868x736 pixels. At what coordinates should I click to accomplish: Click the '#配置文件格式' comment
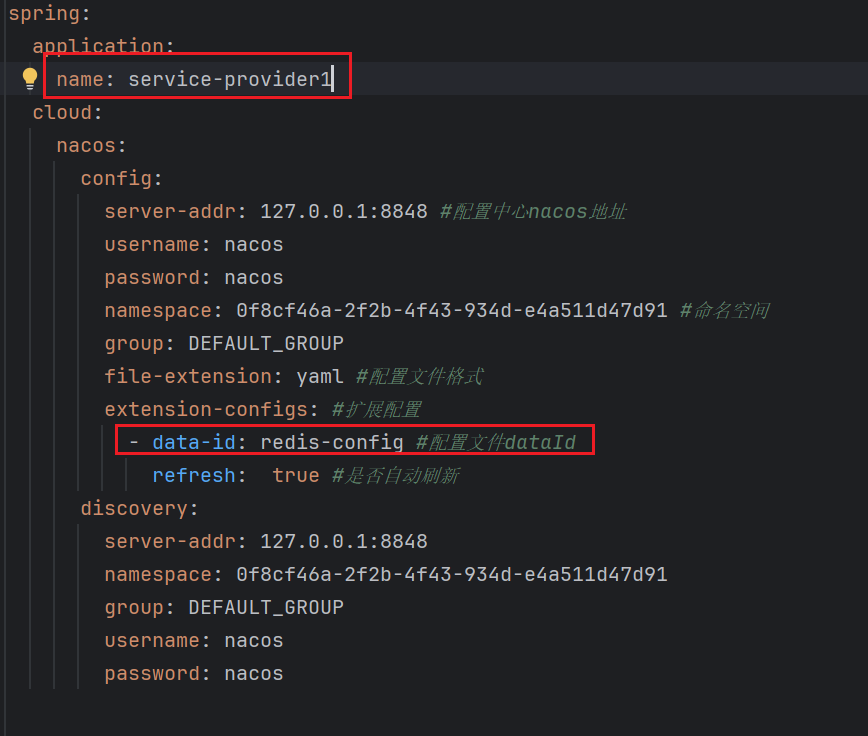point(420,377)
